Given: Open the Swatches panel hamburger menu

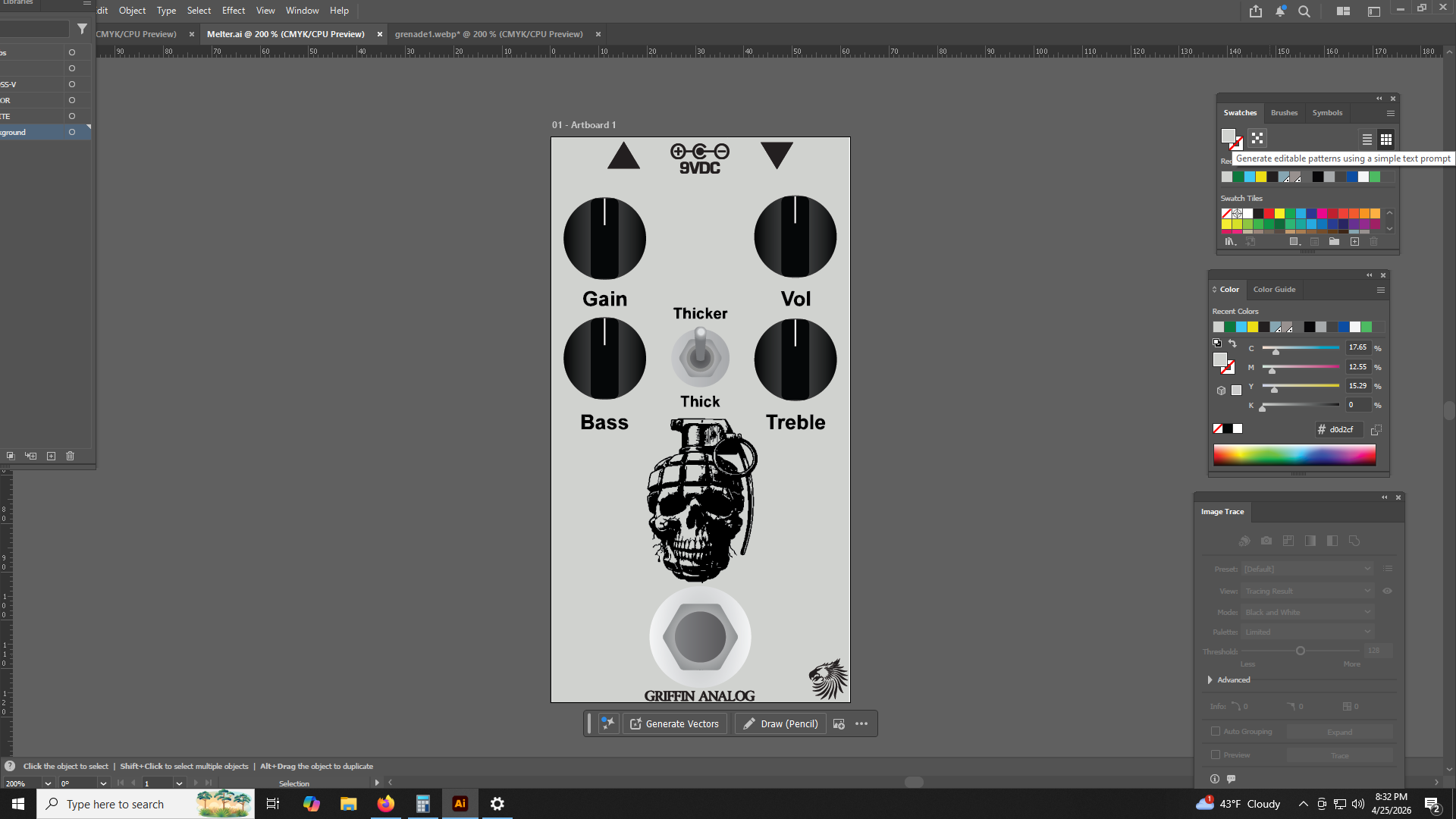Looking at the screenshot, I should coord(1391,113).
